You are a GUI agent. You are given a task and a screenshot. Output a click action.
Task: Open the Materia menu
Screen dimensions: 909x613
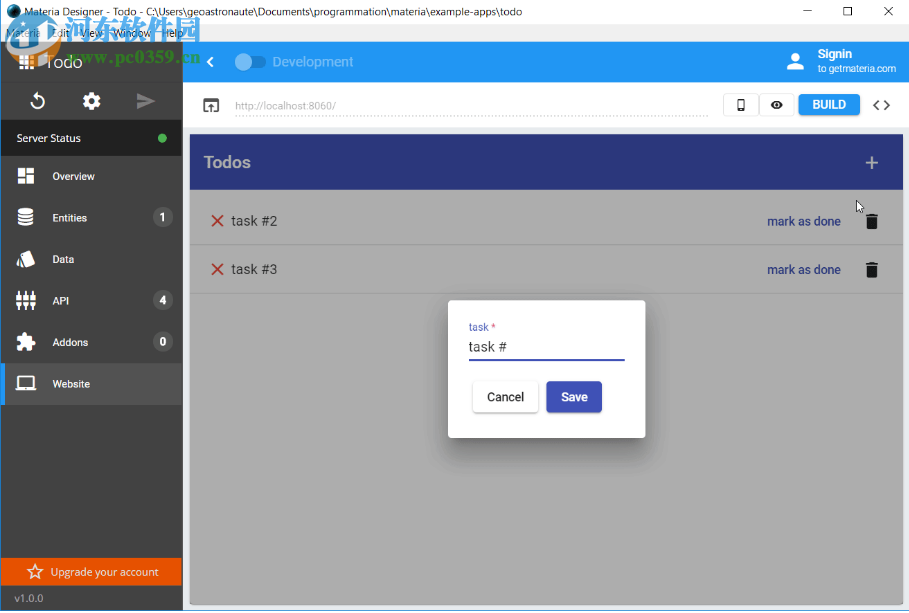(x=23, y=33)
